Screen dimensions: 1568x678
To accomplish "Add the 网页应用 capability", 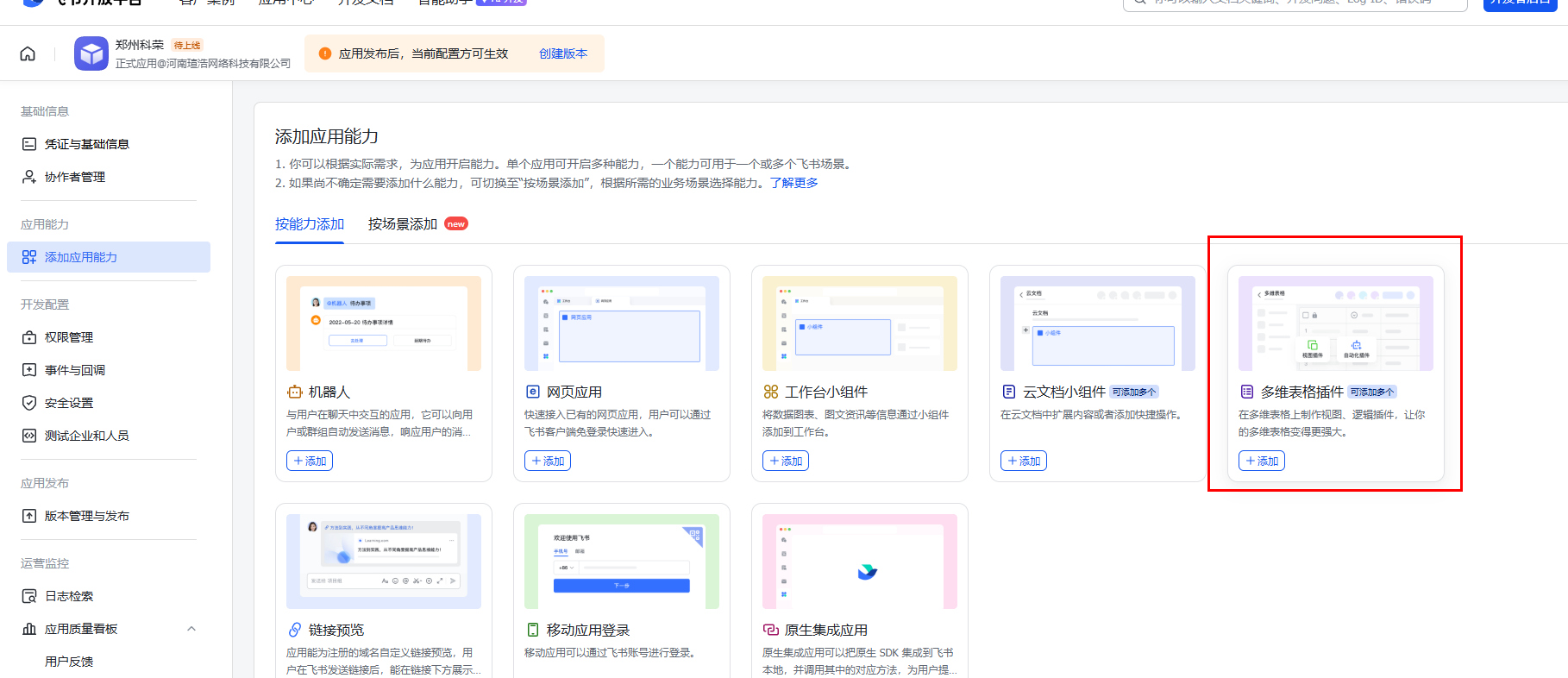I will [548, 461].
